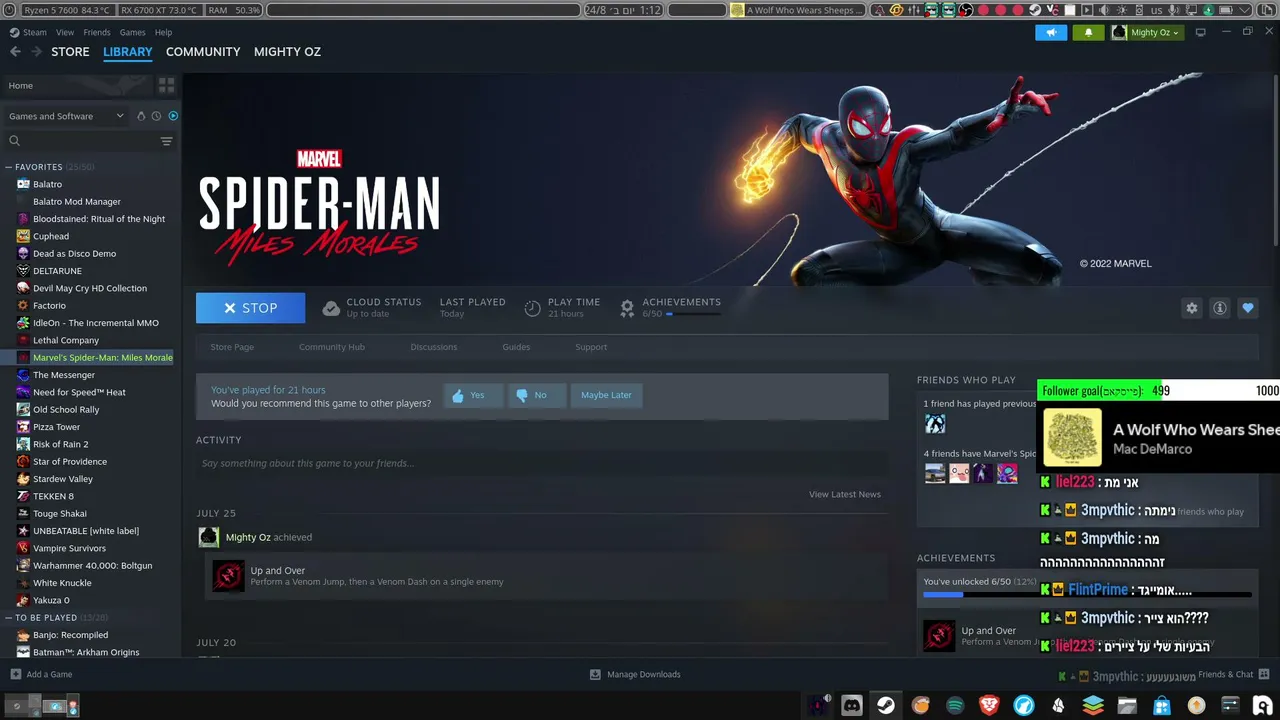Open the Support link
This screenshot has width=1280, height=720.
591,347
